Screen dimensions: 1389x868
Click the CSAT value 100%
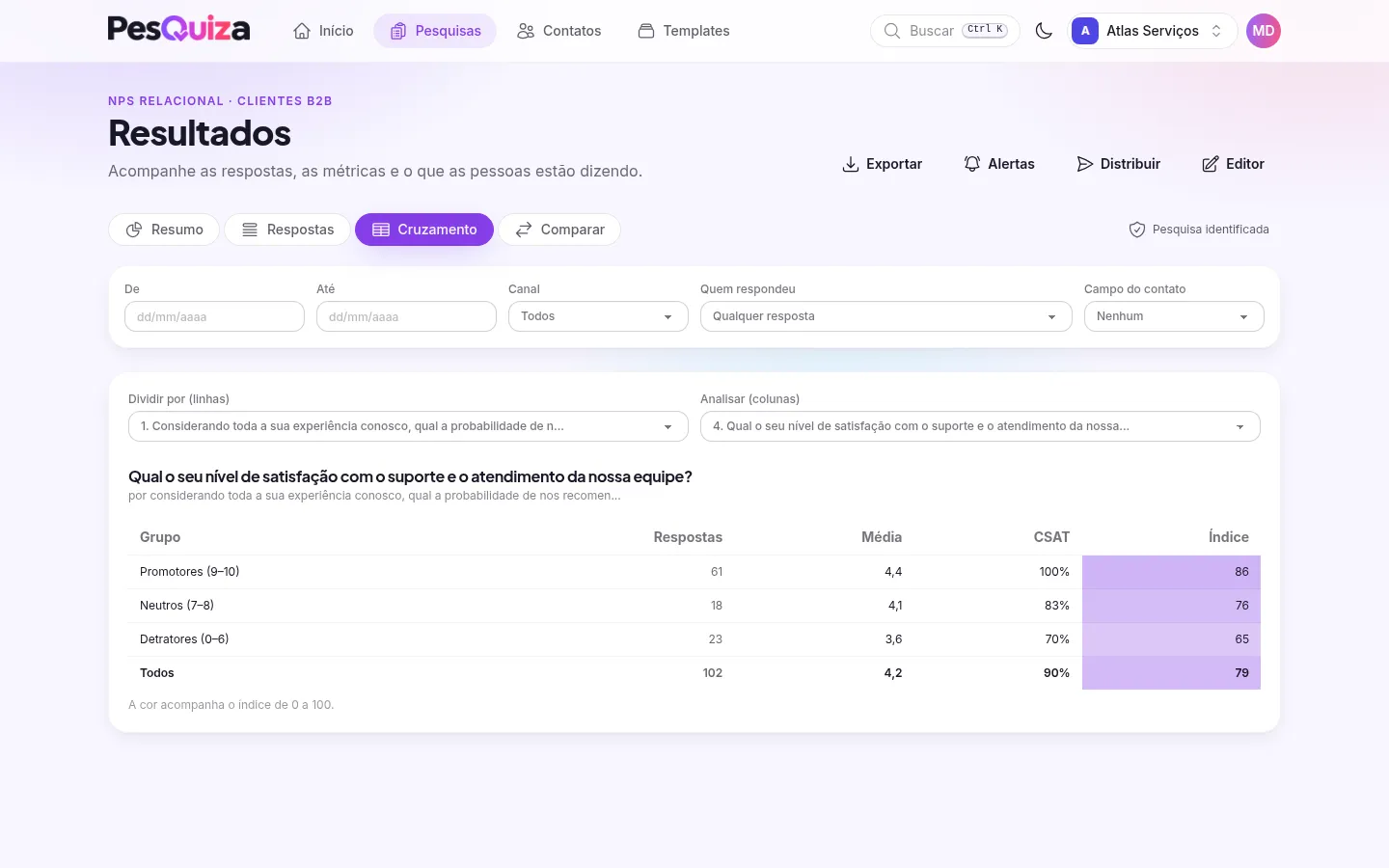(1054, 572)
